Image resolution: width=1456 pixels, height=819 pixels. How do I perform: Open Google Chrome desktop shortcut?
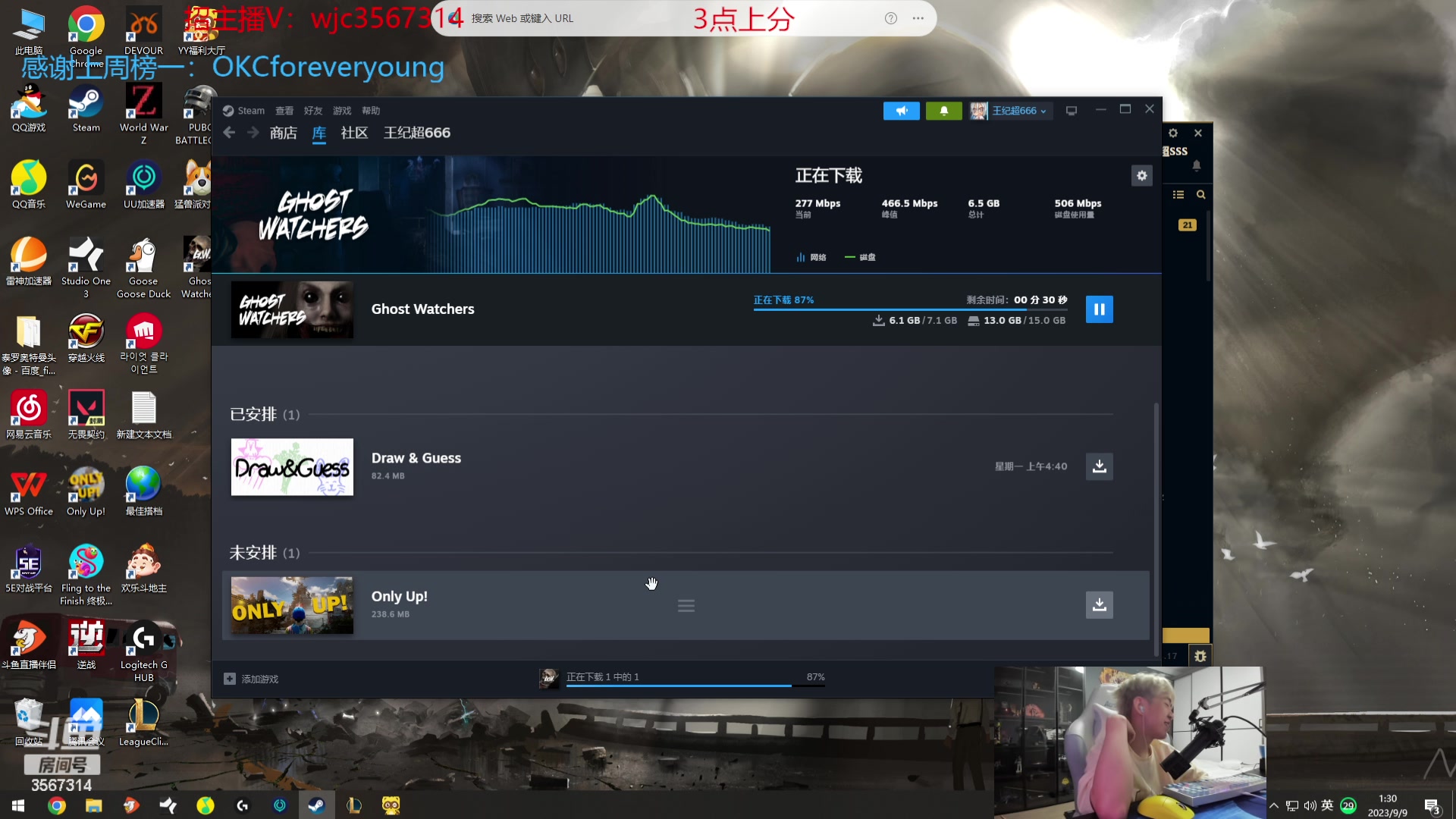(x=86, y=36)
